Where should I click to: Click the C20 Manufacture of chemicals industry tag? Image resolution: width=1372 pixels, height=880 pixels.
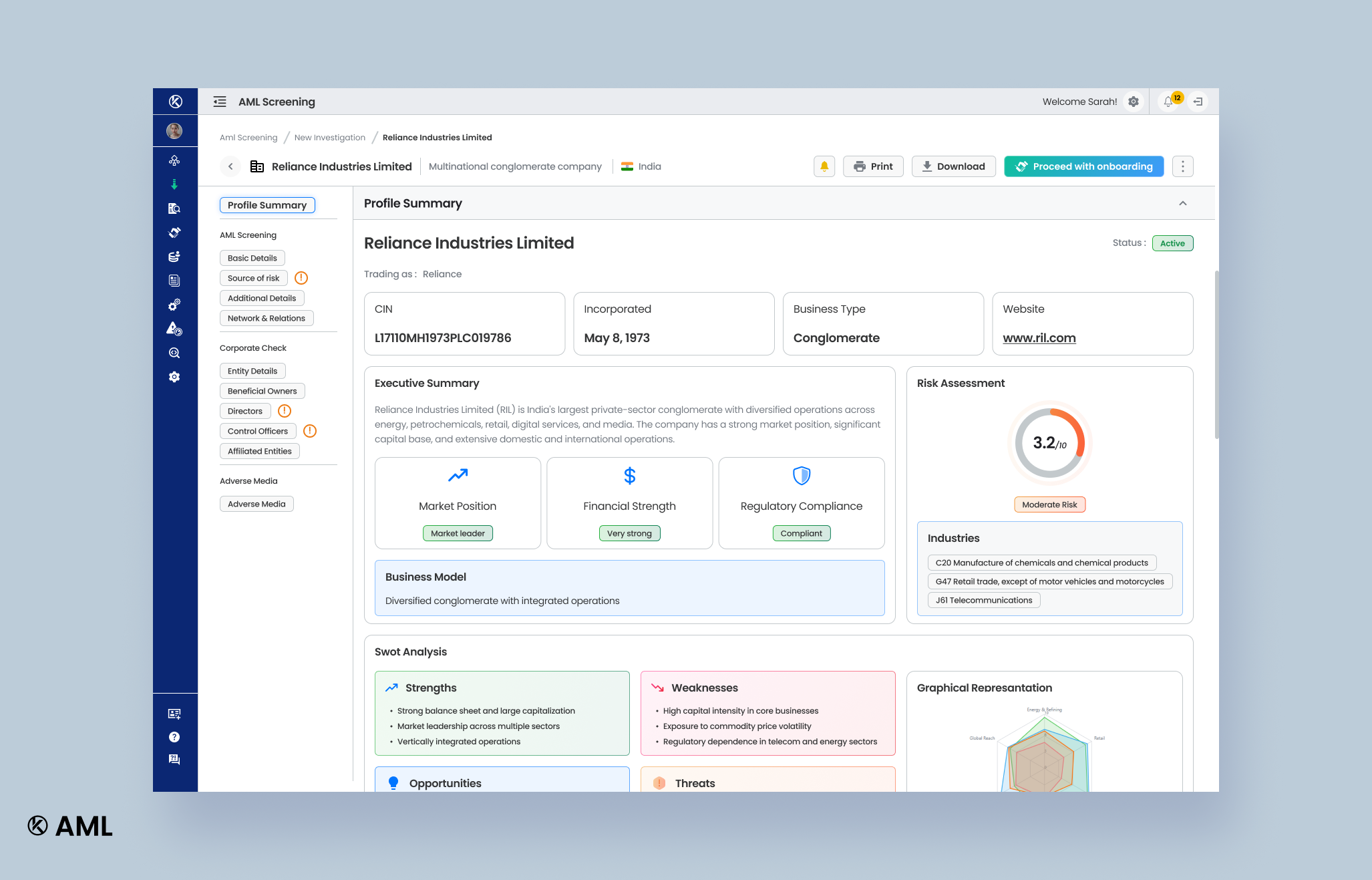pos(1042,563)
